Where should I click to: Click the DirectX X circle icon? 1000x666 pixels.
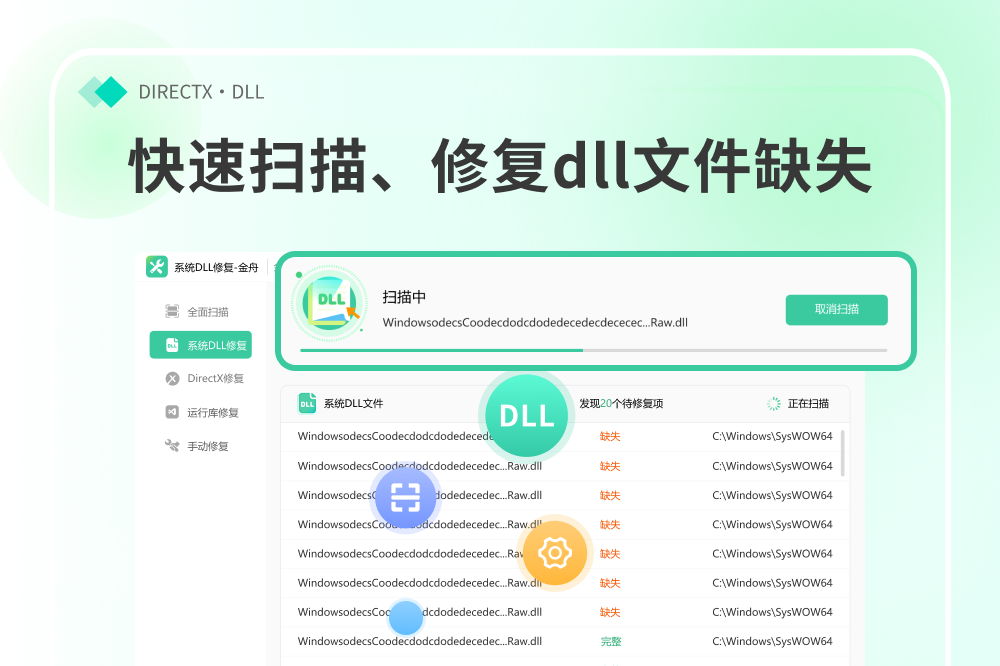tap(172, 378)
